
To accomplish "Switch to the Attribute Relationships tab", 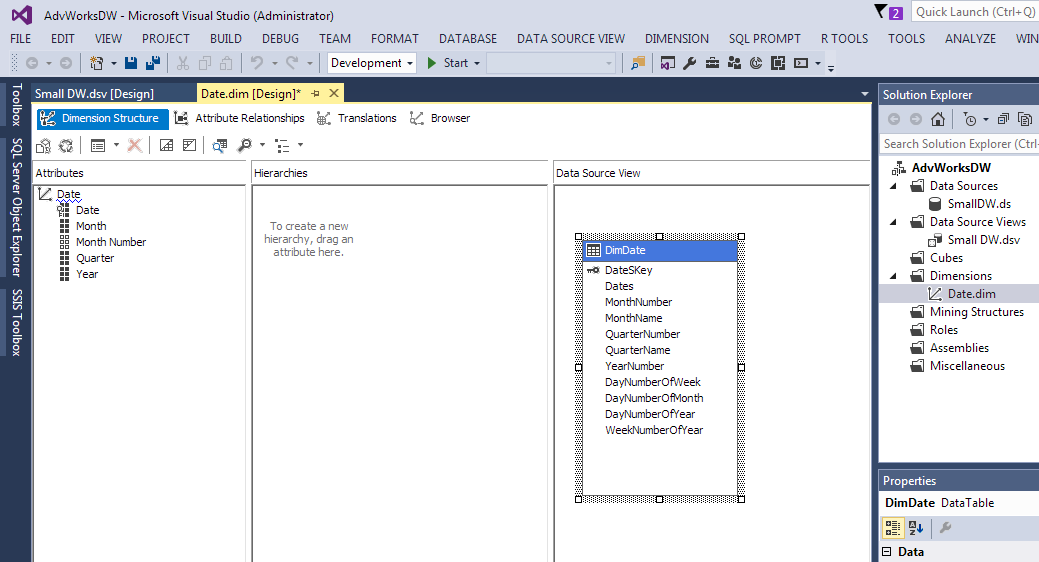I will pyautogui.click(x=240, y=118).
